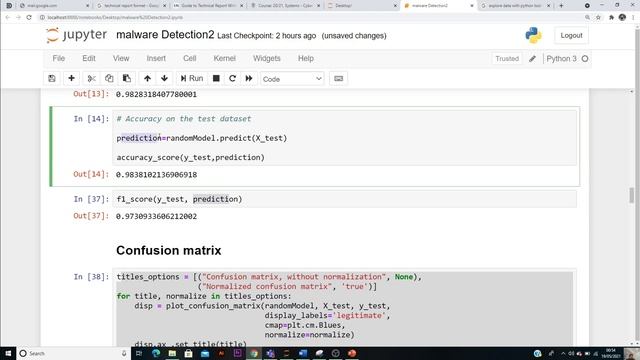Click inside the In [14] code cell
This screenshot has width=640, height=360.
click(344, 138)
